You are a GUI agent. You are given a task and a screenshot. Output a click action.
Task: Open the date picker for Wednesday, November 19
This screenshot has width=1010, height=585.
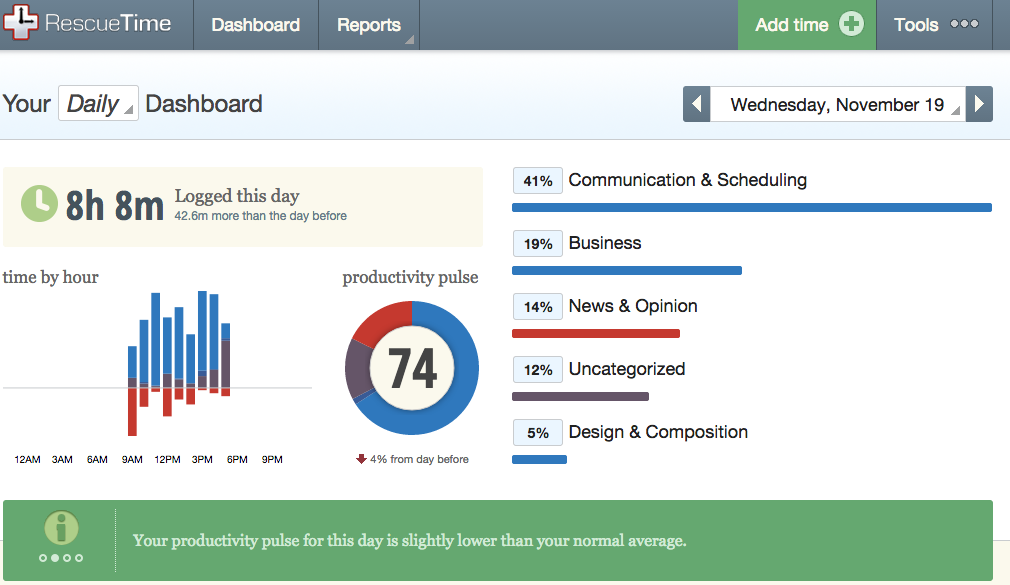(837, 104)
